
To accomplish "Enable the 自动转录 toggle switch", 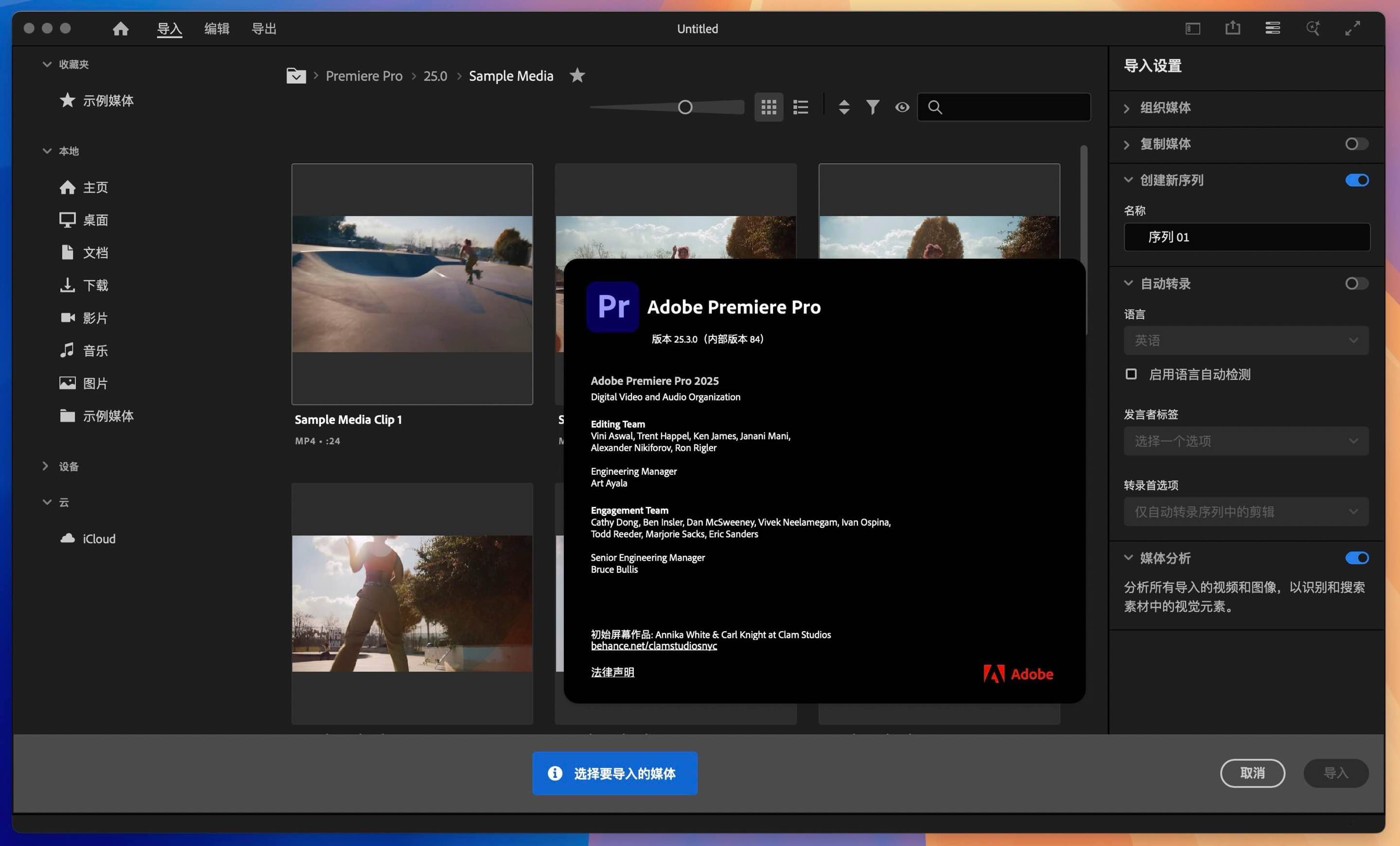I will pos(1357,283).
